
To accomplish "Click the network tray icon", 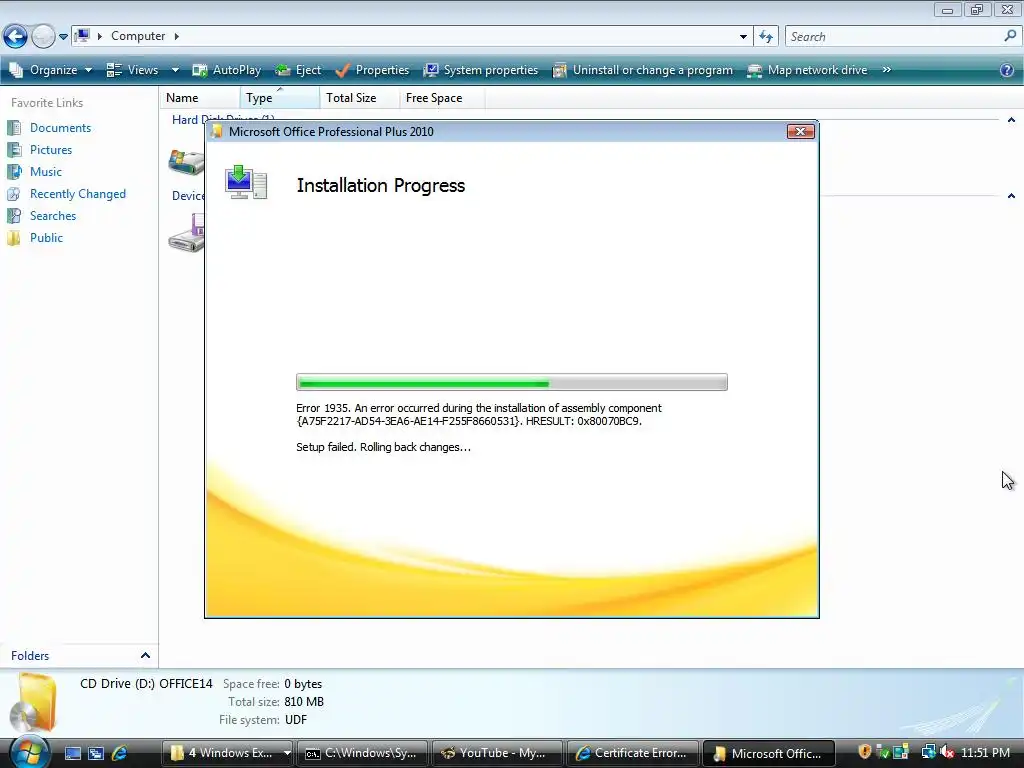I will (x=928, y=752).
